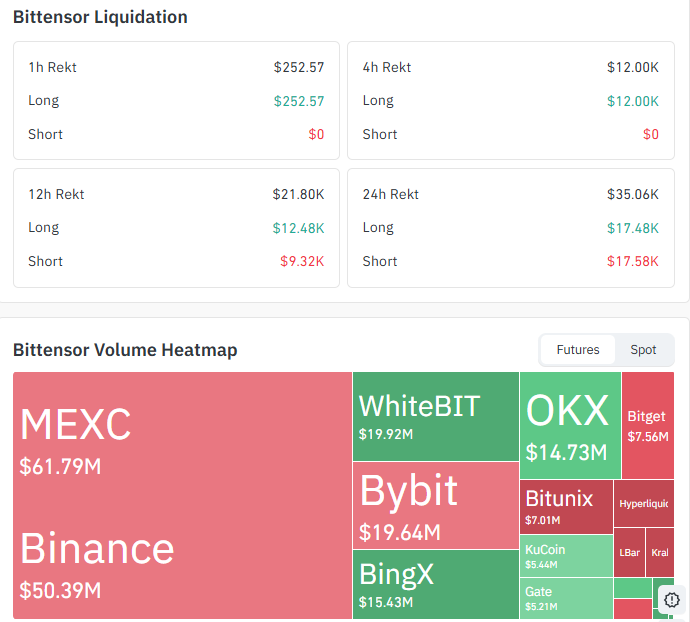Click the 1h Short value $0
The height and width of the screenshot is (622, 690).
(316, 134)
